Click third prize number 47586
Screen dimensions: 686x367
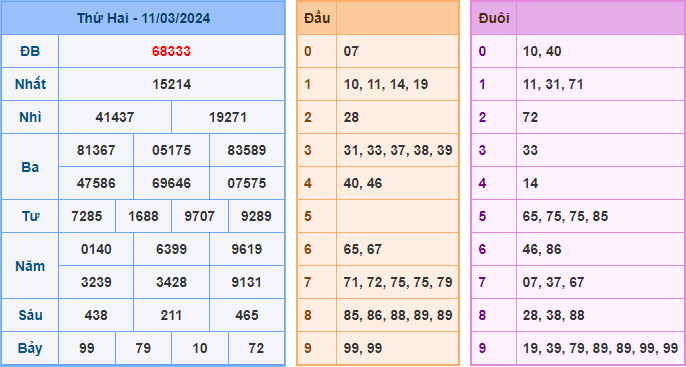point(96,183)
